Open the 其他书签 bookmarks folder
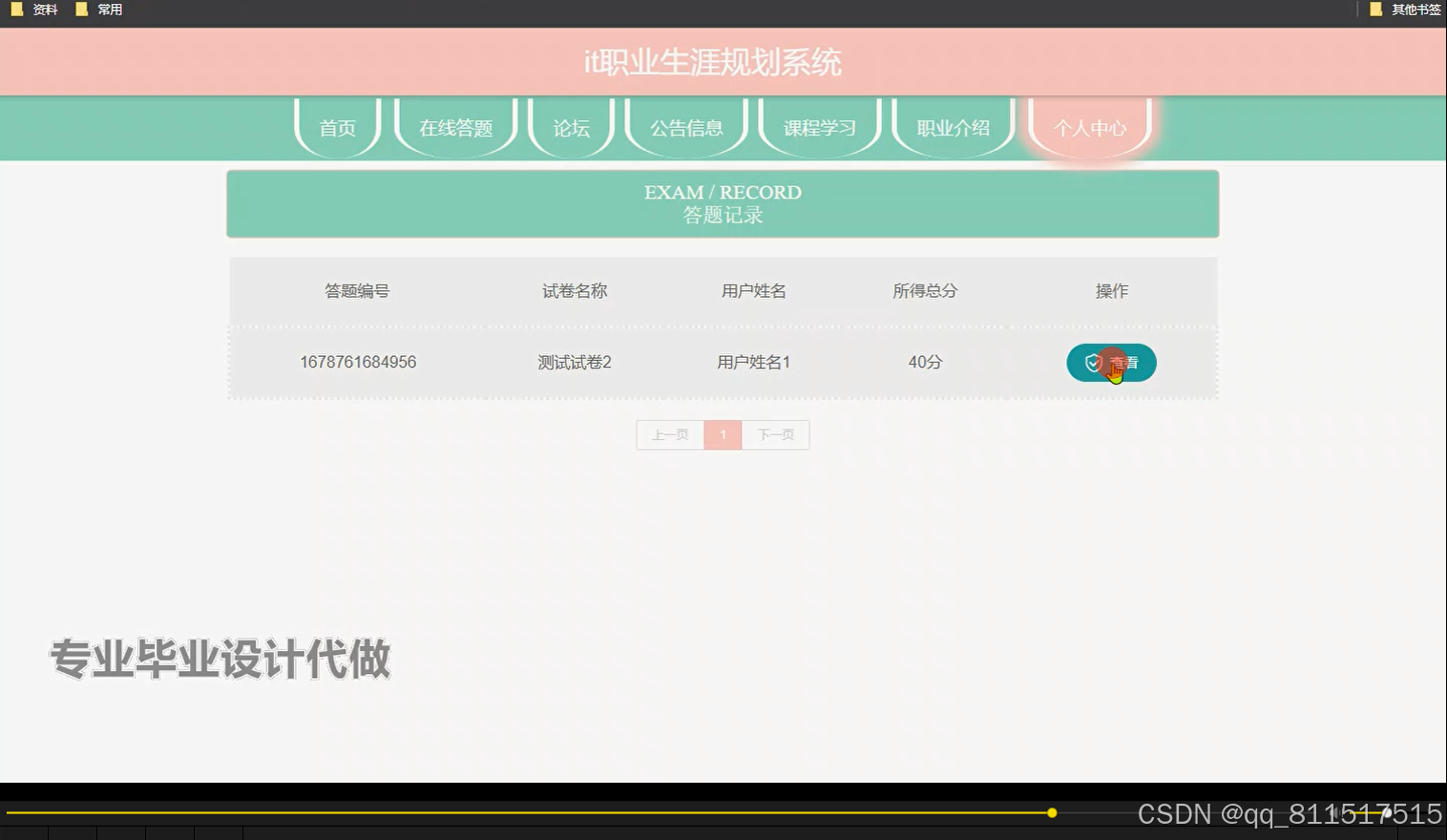The width and height of the screenshot is (1447, 840). pos(1405,10)
